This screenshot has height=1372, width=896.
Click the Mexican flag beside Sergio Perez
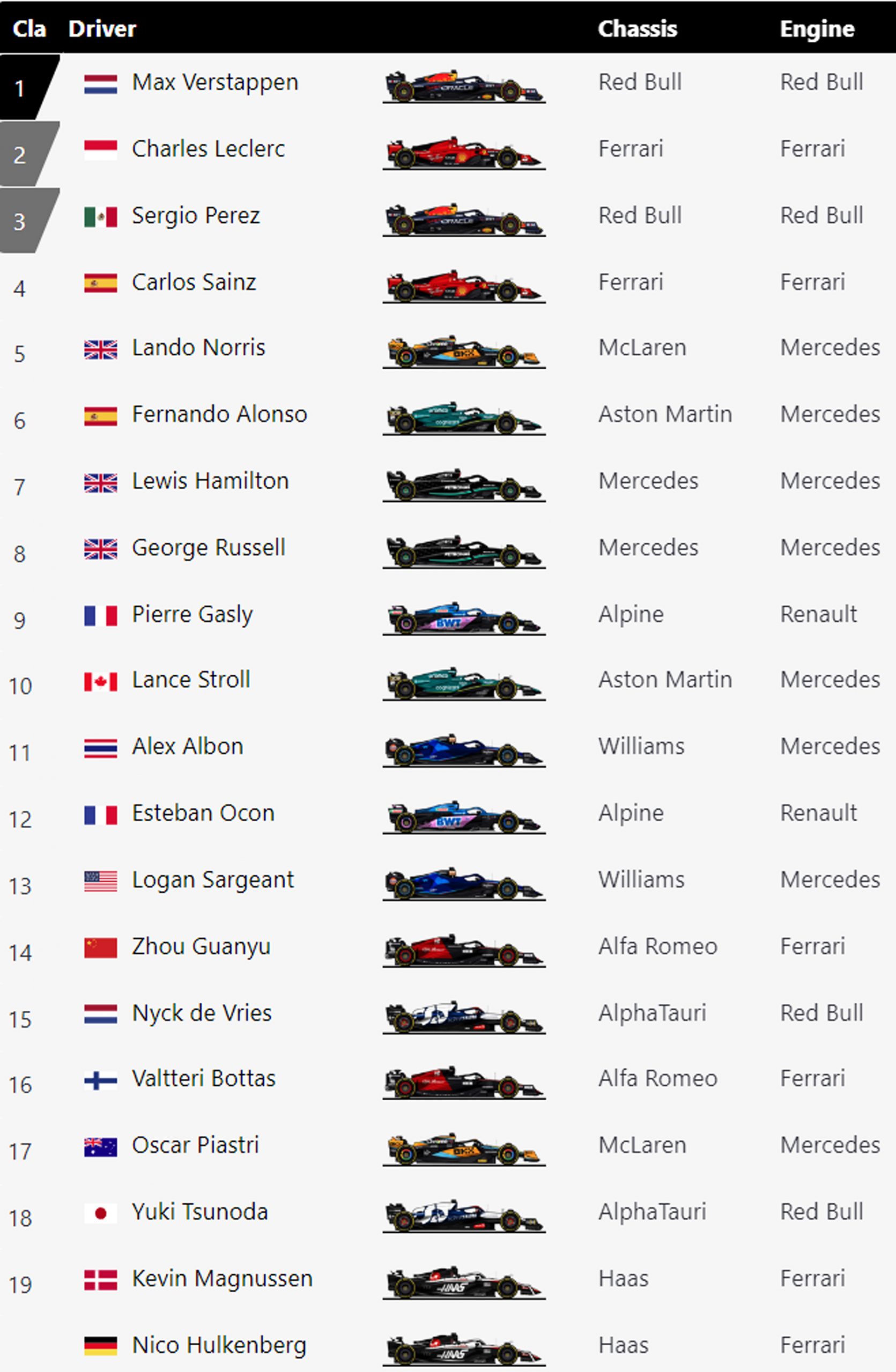coord(100,217)
